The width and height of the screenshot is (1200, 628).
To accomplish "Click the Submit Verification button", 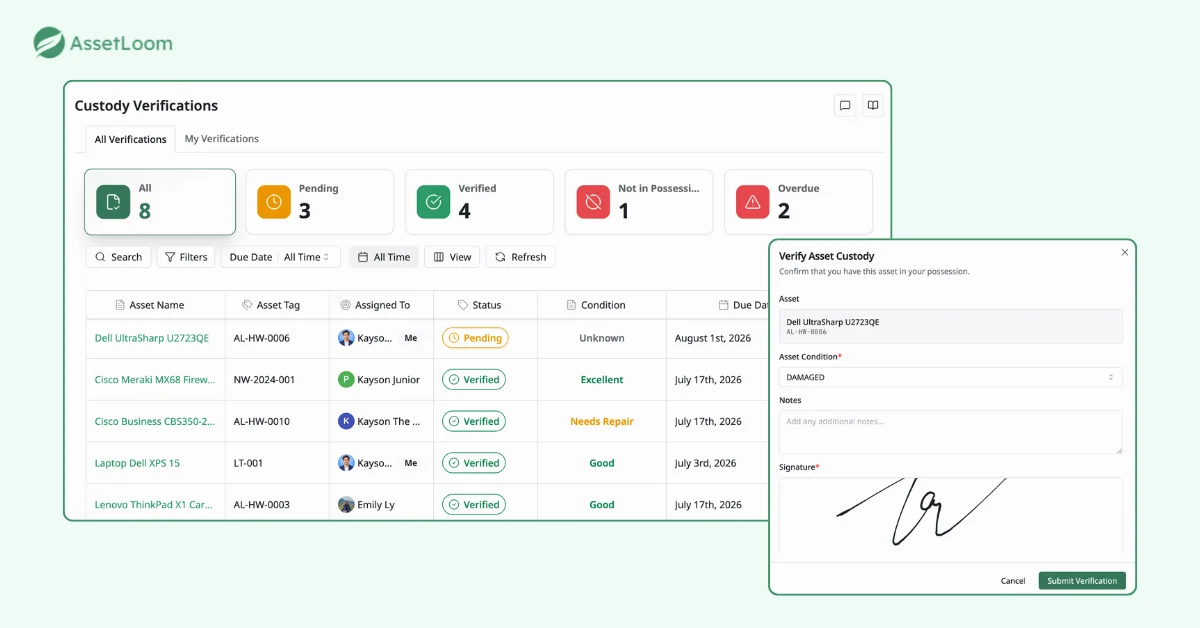I will coord(1082,581).
